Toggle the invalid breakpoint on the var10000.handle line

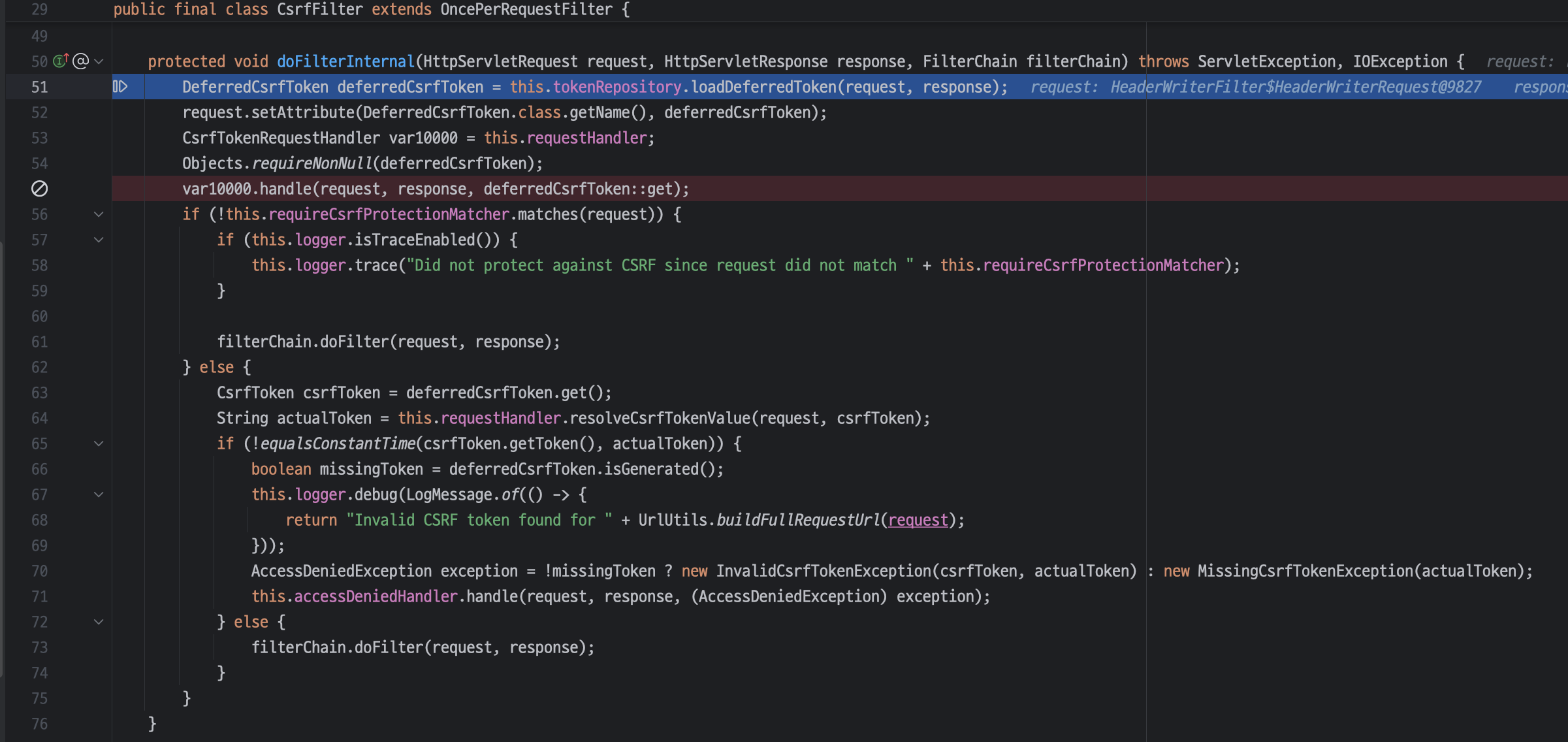click(x=39, y=189)
